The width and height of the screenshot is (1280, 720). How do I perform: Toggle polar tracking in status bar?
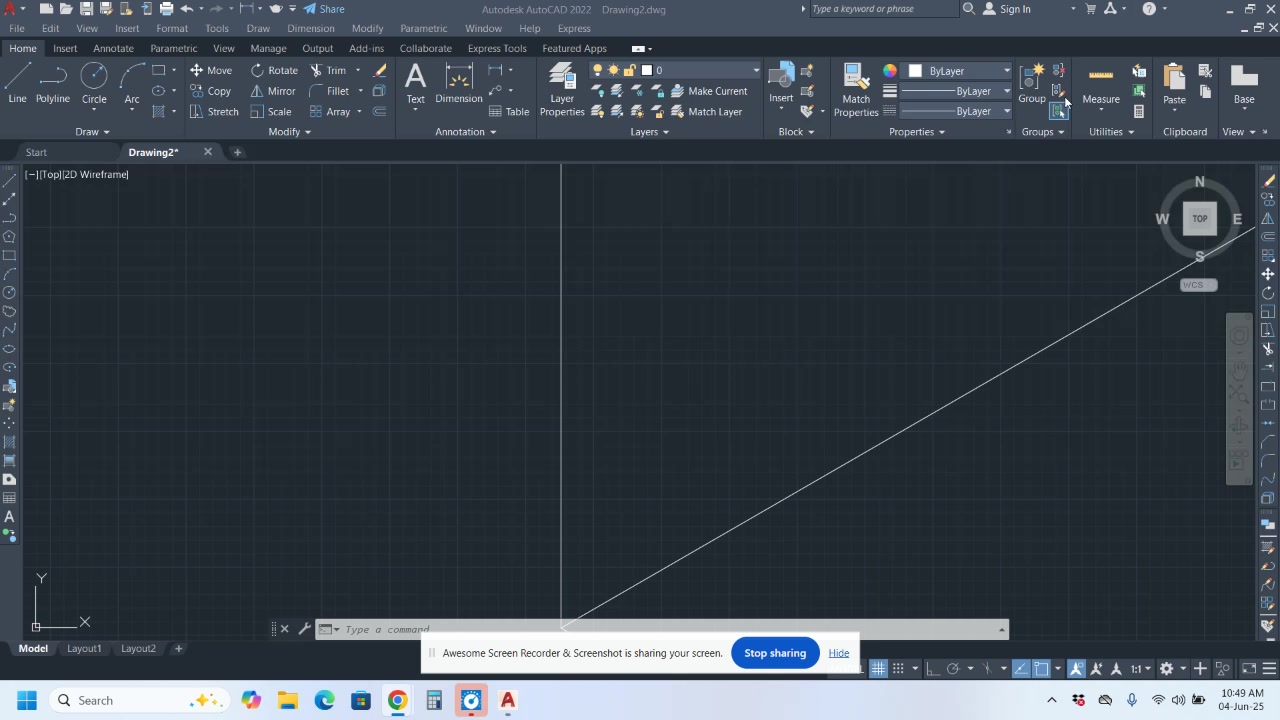pyautogui.click(x=953, y=669)
